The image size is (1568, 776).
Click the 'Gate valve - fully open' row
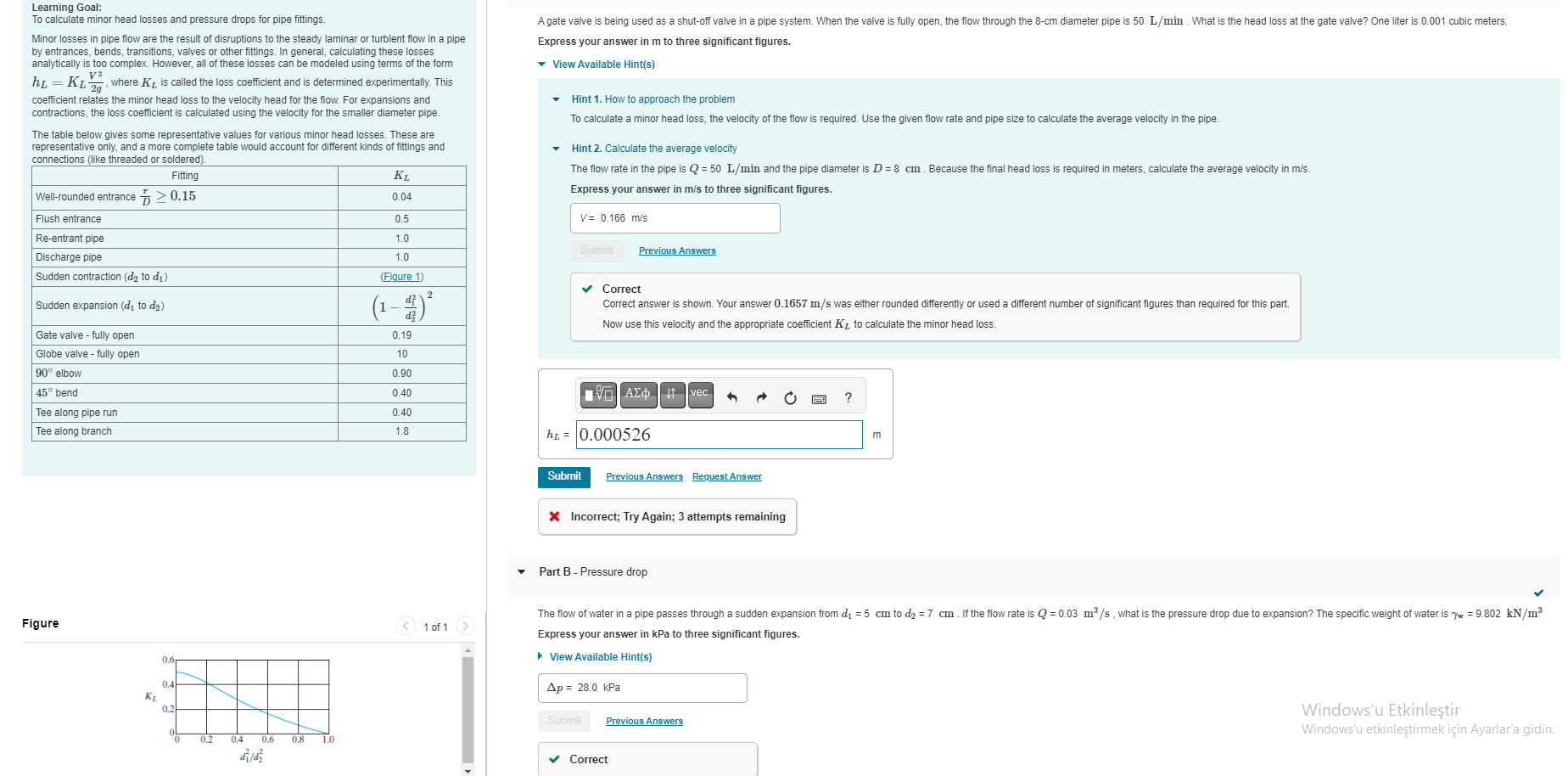[249, 335]
